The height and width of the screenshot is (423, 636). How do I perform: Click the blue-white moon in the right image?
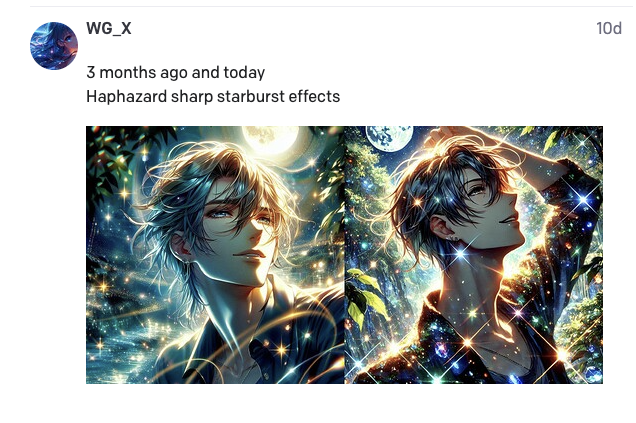(x=389, y=137)
